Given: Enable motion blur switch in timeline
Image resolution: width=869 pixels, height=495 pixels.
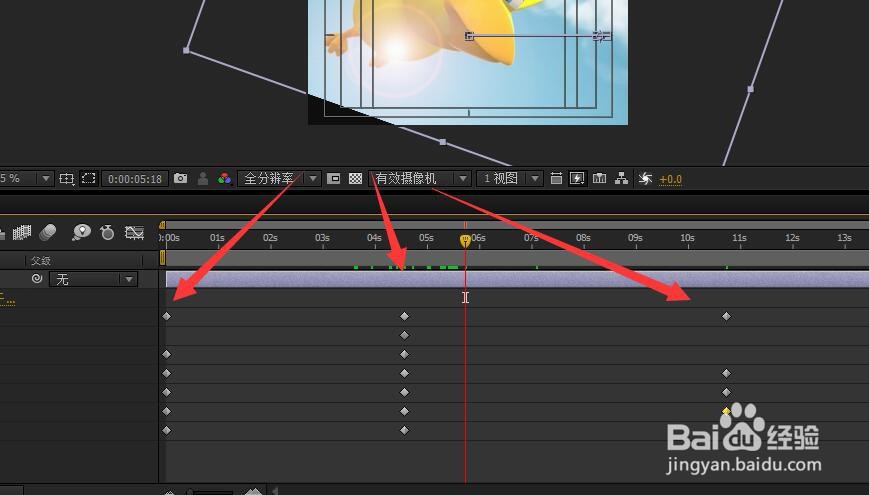Looking at the screenshot, I should (48, 232).
